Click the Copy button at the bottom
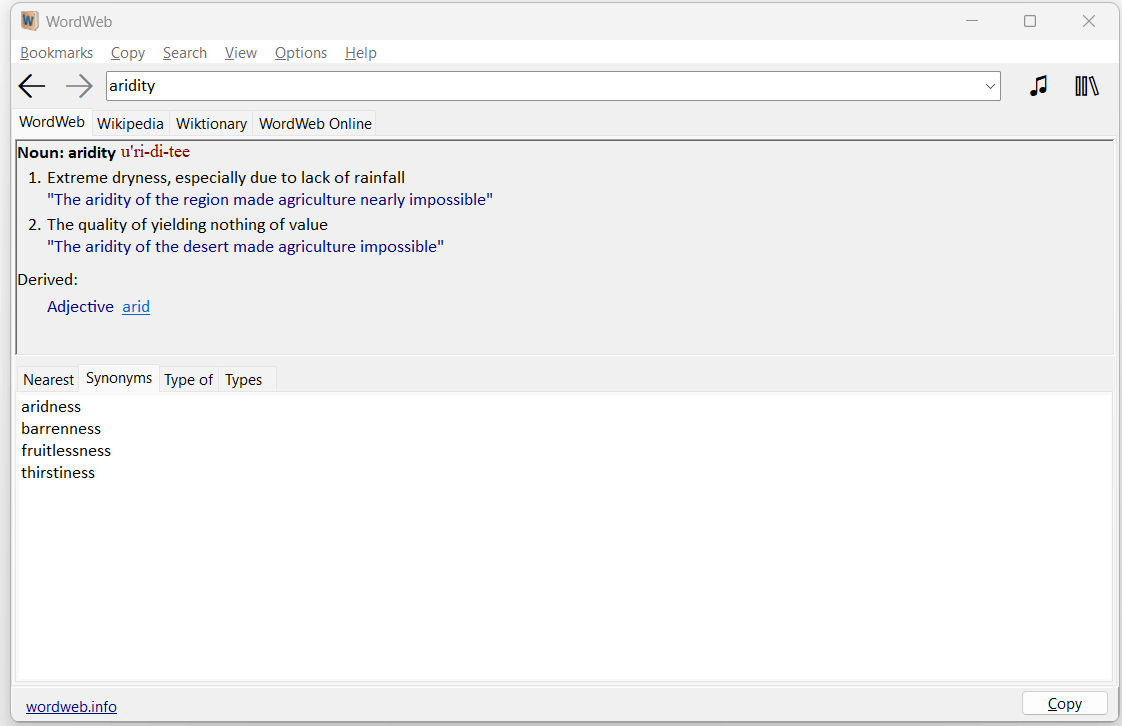Viewport: 1122px width, 726px height. [1064, 704]
